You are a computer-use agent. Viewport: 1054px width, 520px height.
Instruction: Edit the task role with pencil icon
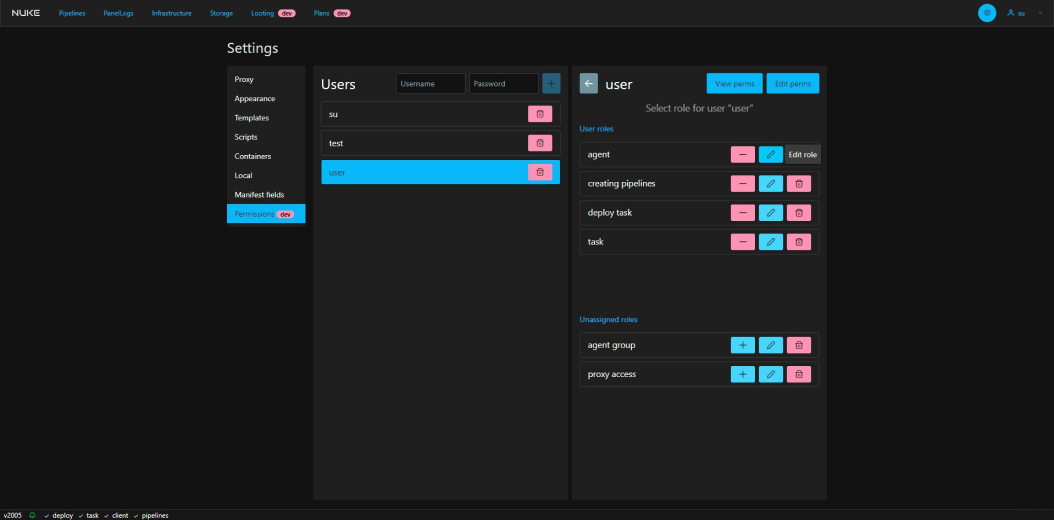(771, 241)
